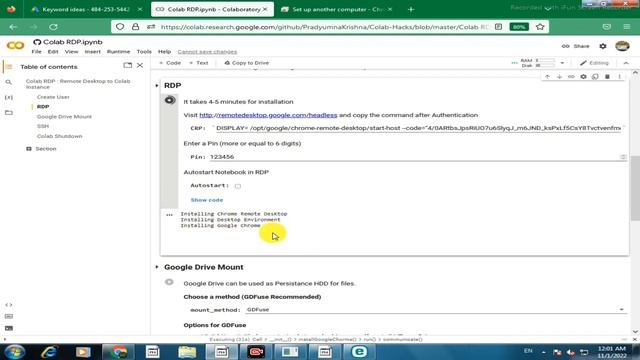Screen dimensions: 640x360
Task: Open the cell output options dots
Action: tap(169, 215)
